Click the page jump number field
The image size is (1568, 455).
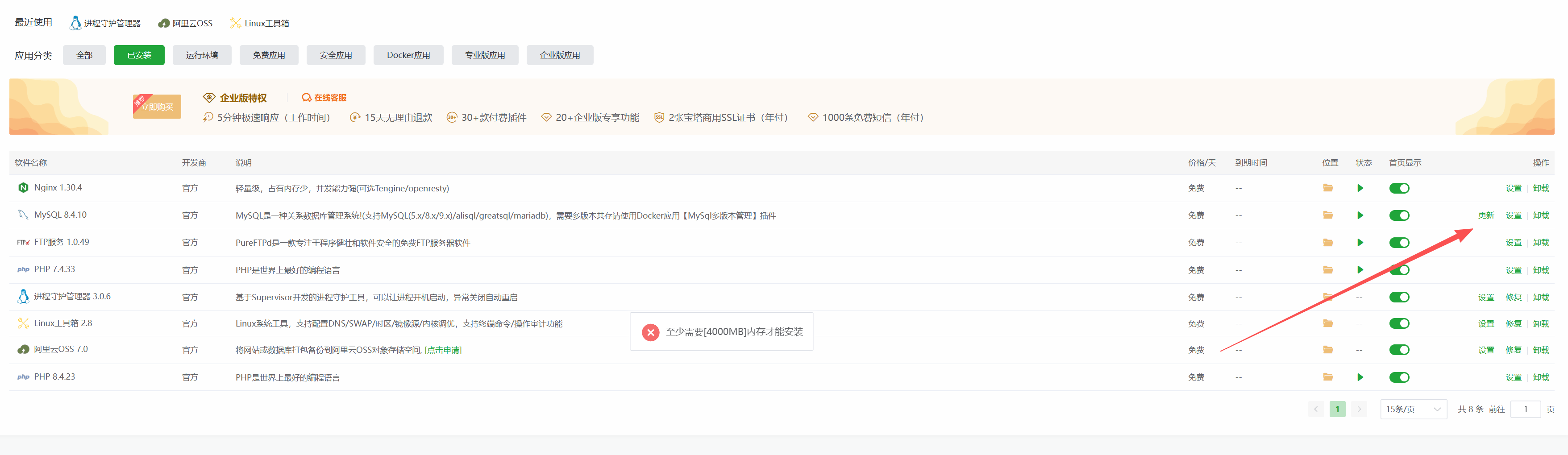[x=1525, y=409]
